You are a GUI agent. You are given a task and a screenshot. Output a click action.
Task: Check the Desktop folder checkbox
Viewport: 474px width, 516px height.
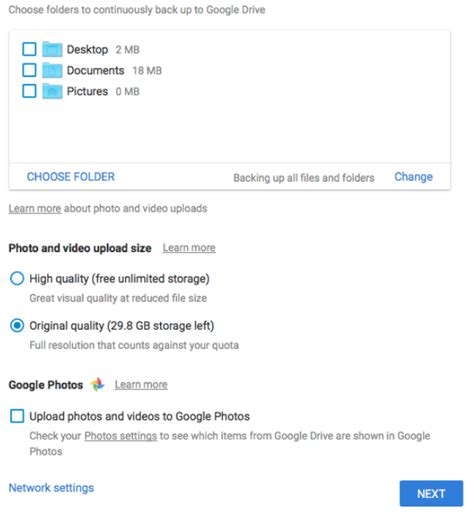[29, 49]
